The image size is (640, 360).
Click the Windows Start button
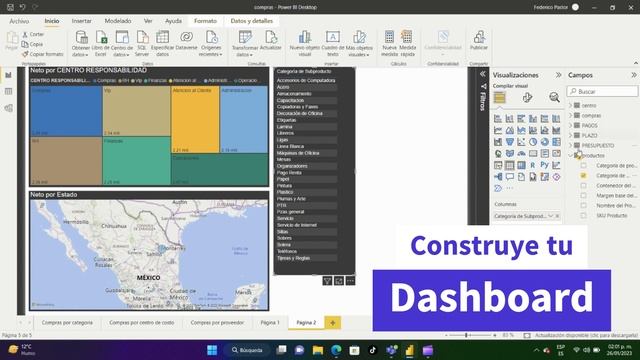click(212, 350)
